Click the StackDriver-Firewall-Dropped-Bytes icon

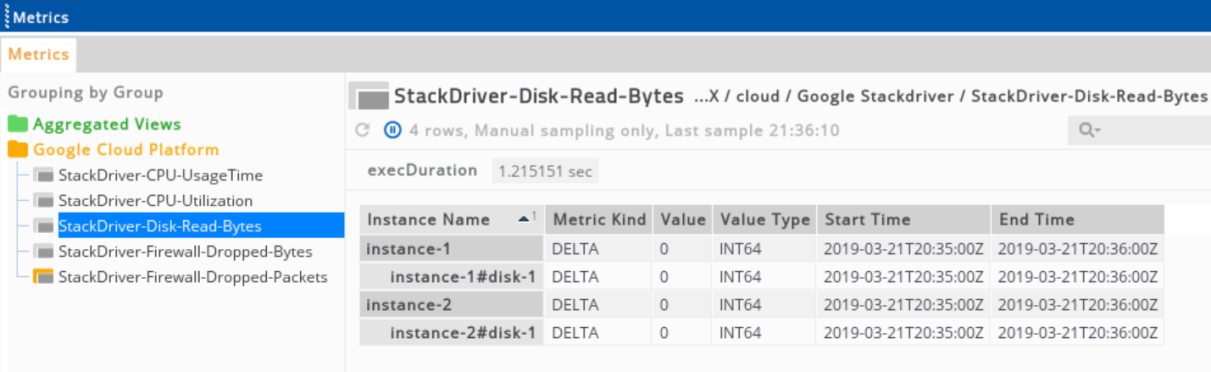tap(43, 252)
